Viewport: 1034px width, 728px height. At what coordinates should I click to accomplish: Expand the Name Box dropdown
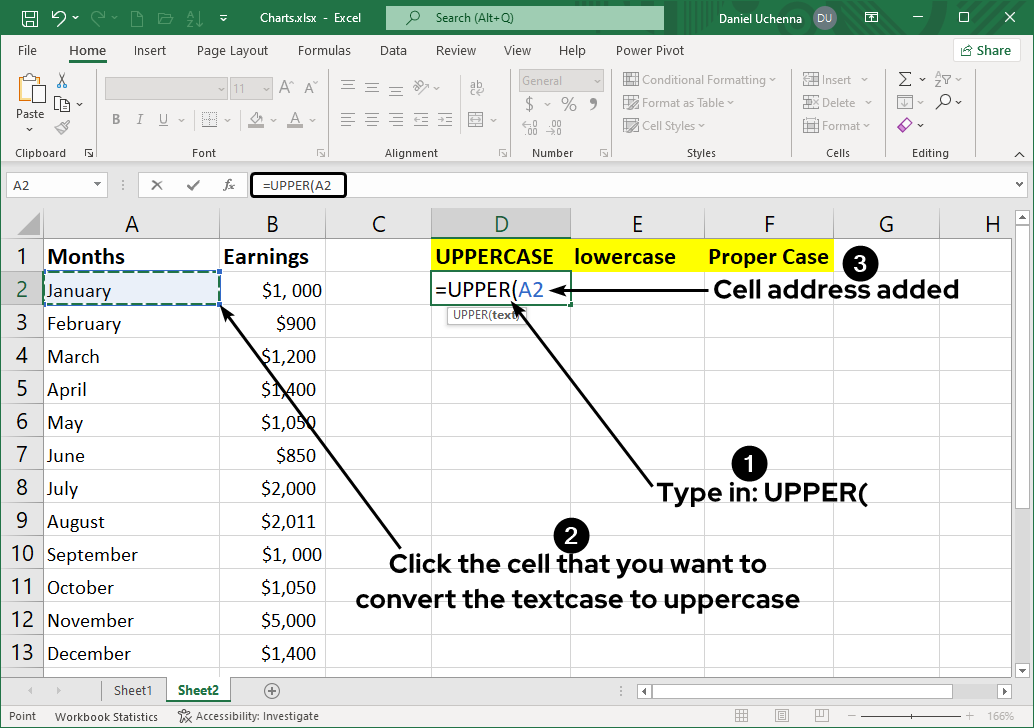tap(97, 185)
